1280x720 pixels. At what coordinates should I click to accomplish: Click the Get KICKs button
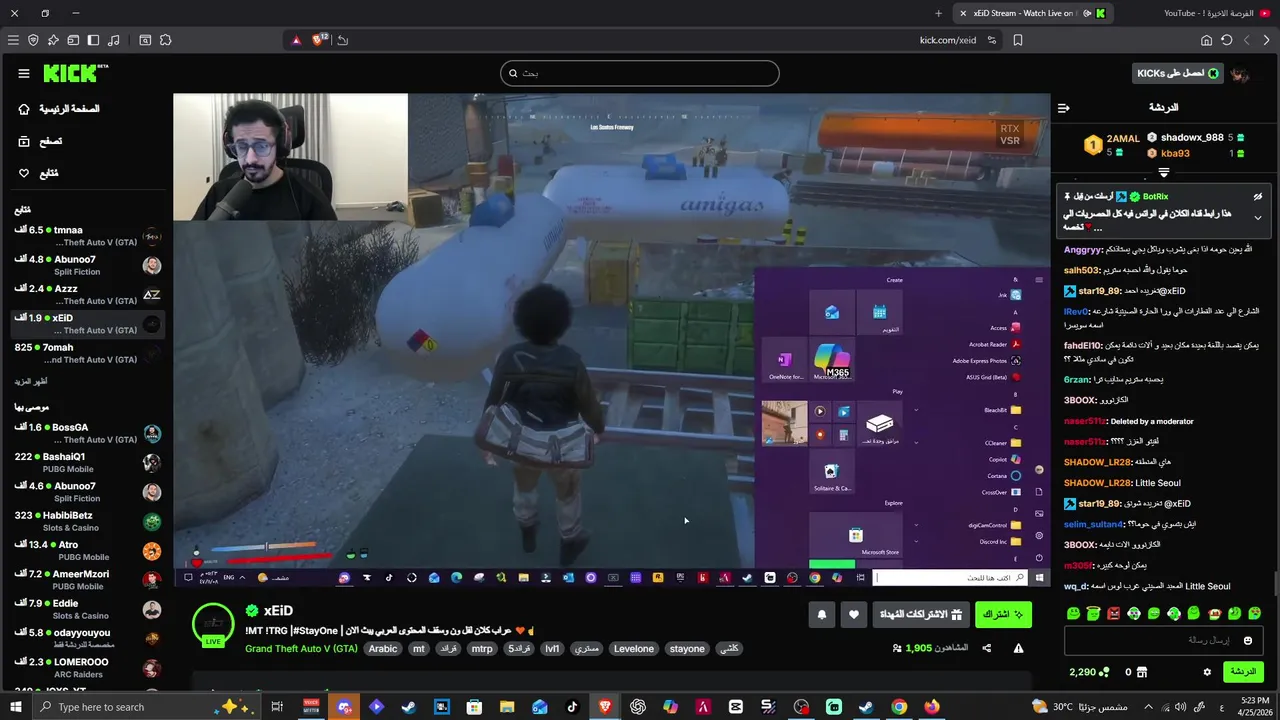(1178, 73)
